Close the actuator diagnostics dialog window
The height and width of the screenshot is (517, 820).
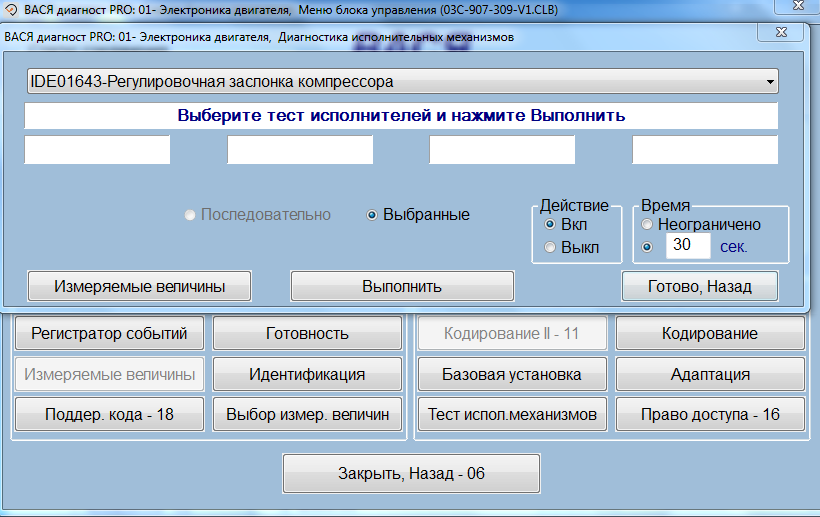pyautogui.click(x=781, y=32)
